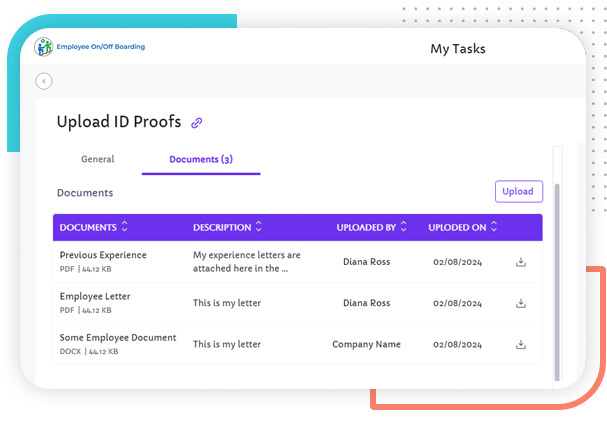Image resolution: width=607 pixels, height=424 pixels.
Task: Download the Previous Experience PDF
Action: (x=520, y=262)
